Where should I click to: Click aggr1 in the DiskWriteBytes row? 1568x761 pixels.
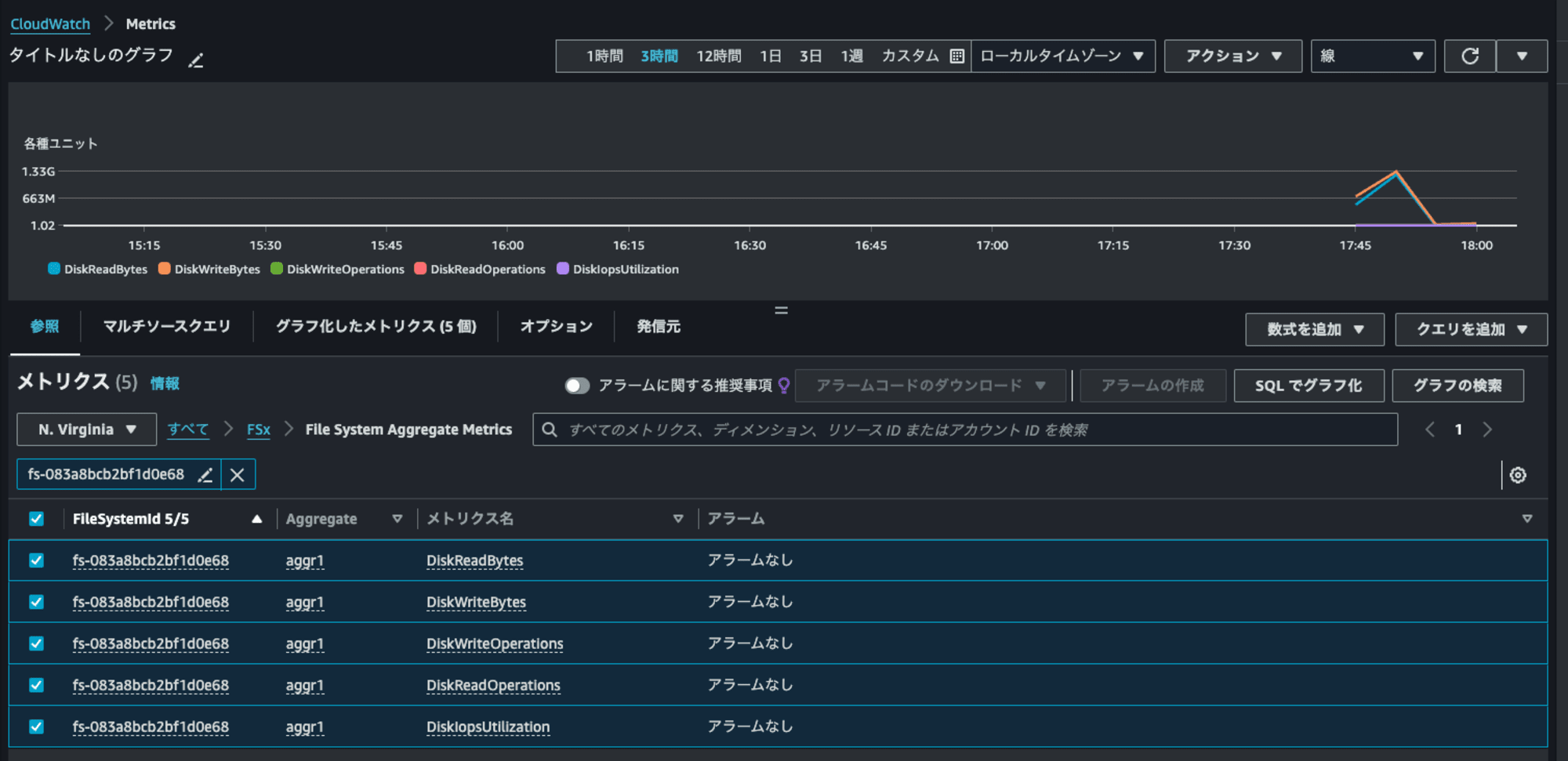(x=305, y=602)
